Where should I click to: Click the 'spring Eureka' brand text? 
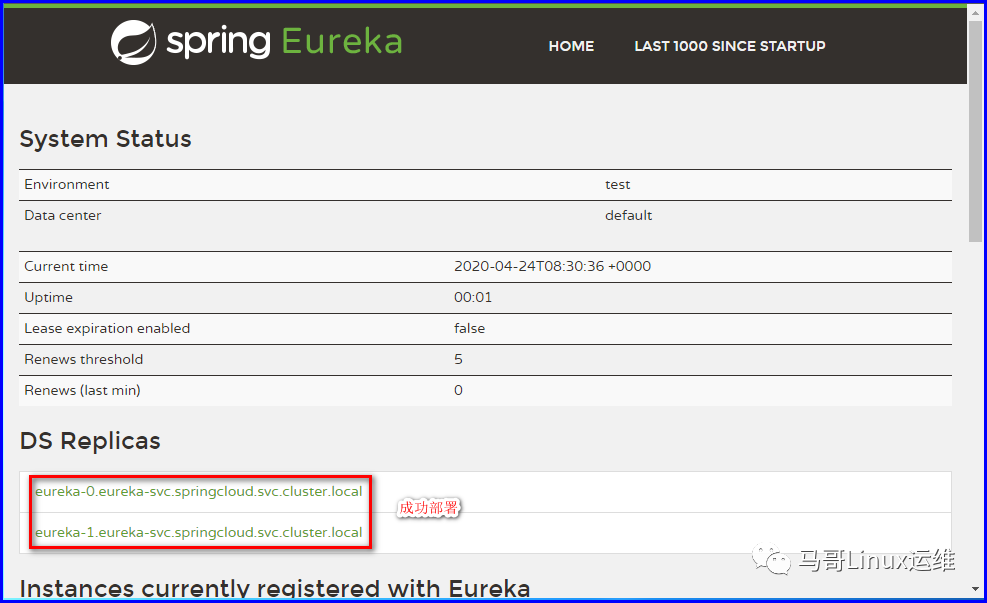[x=284, y=42]
